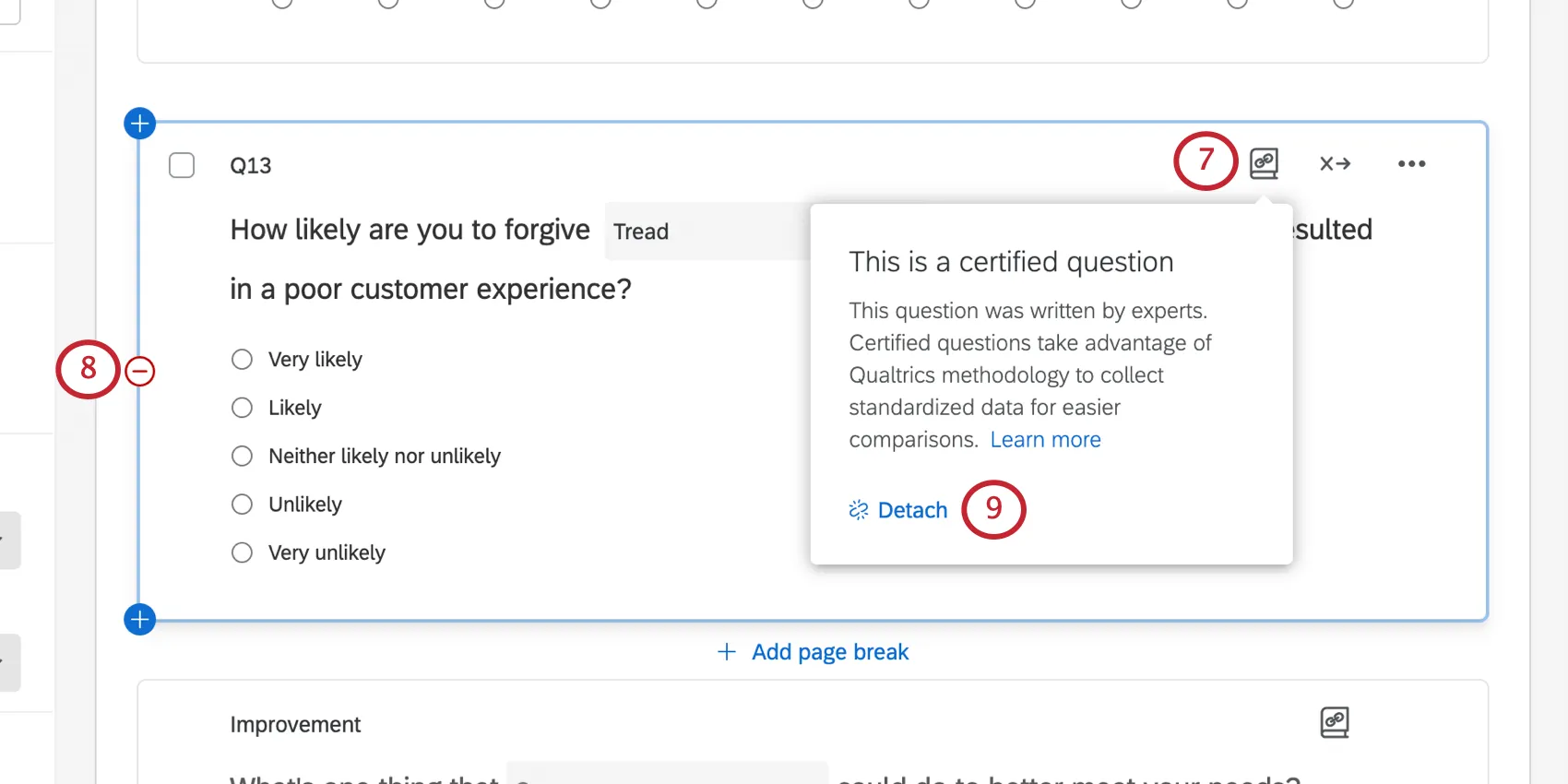The height and width of the screenshot is (784, 1568).
Task: Select the Very unlikely radio button
Action: pos(242,552)
